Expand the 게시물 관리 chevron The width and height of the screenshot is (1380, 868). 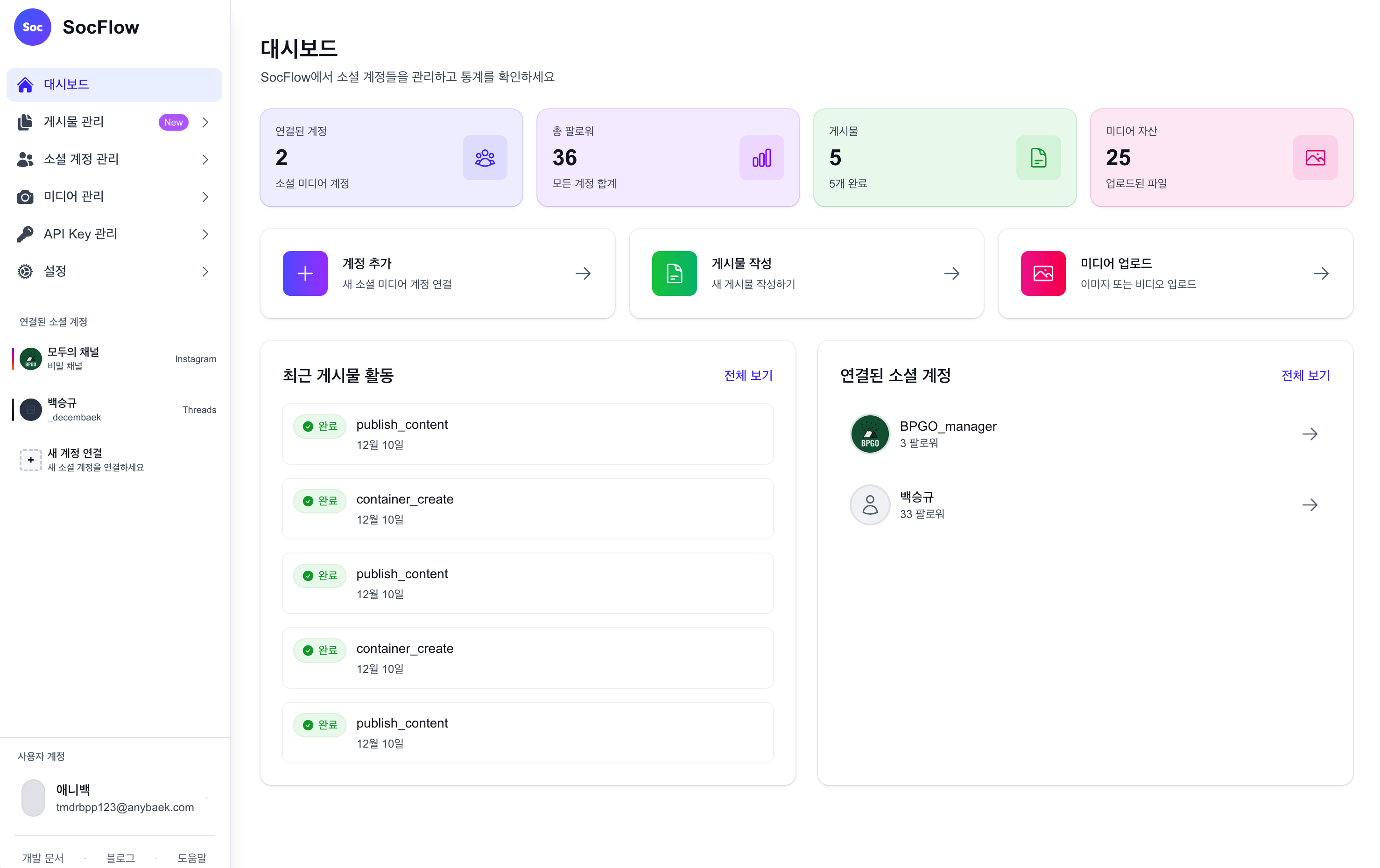point(205,122)
